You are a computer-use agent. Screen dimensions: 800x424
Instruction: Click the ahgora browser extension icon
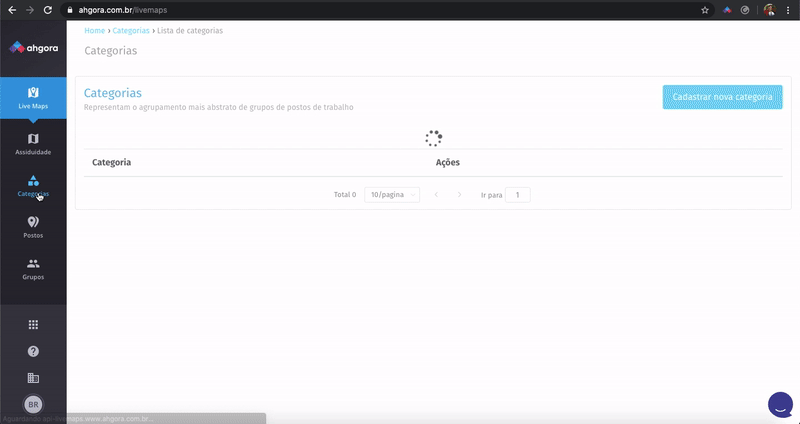[727, 10]
